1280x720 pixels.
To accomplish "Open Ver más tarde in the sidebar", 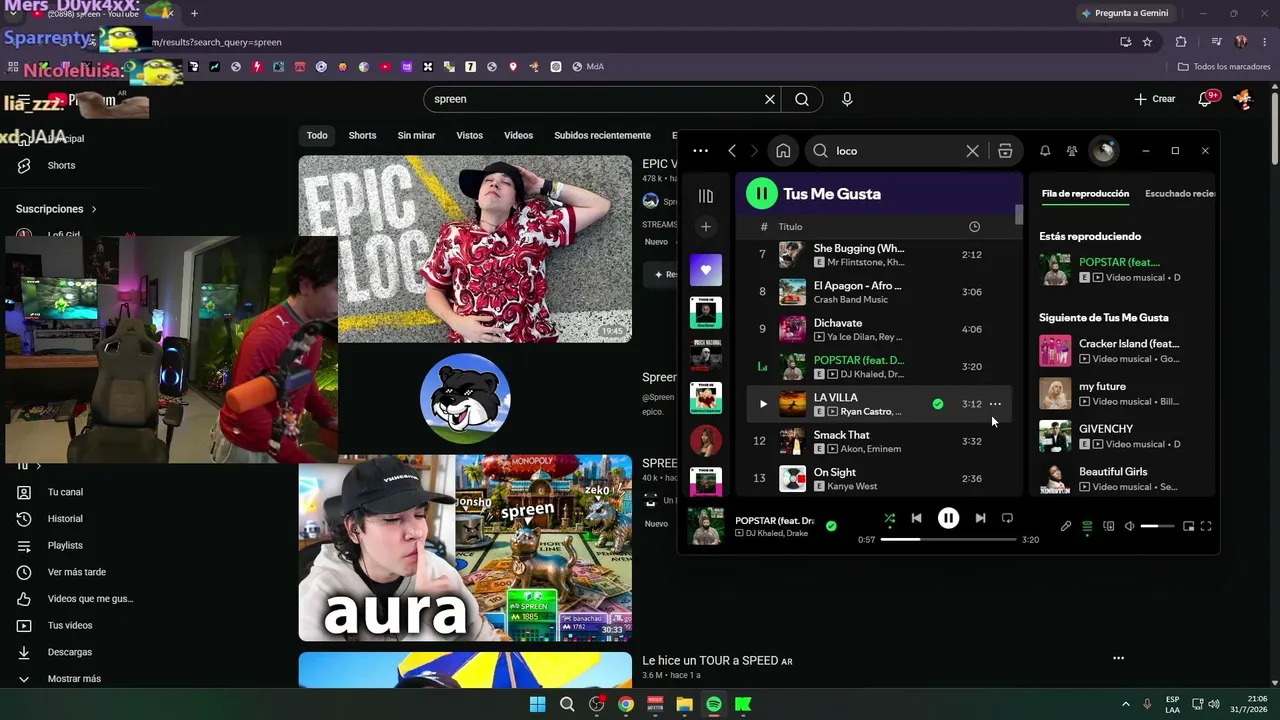I will tap(76, 572).
